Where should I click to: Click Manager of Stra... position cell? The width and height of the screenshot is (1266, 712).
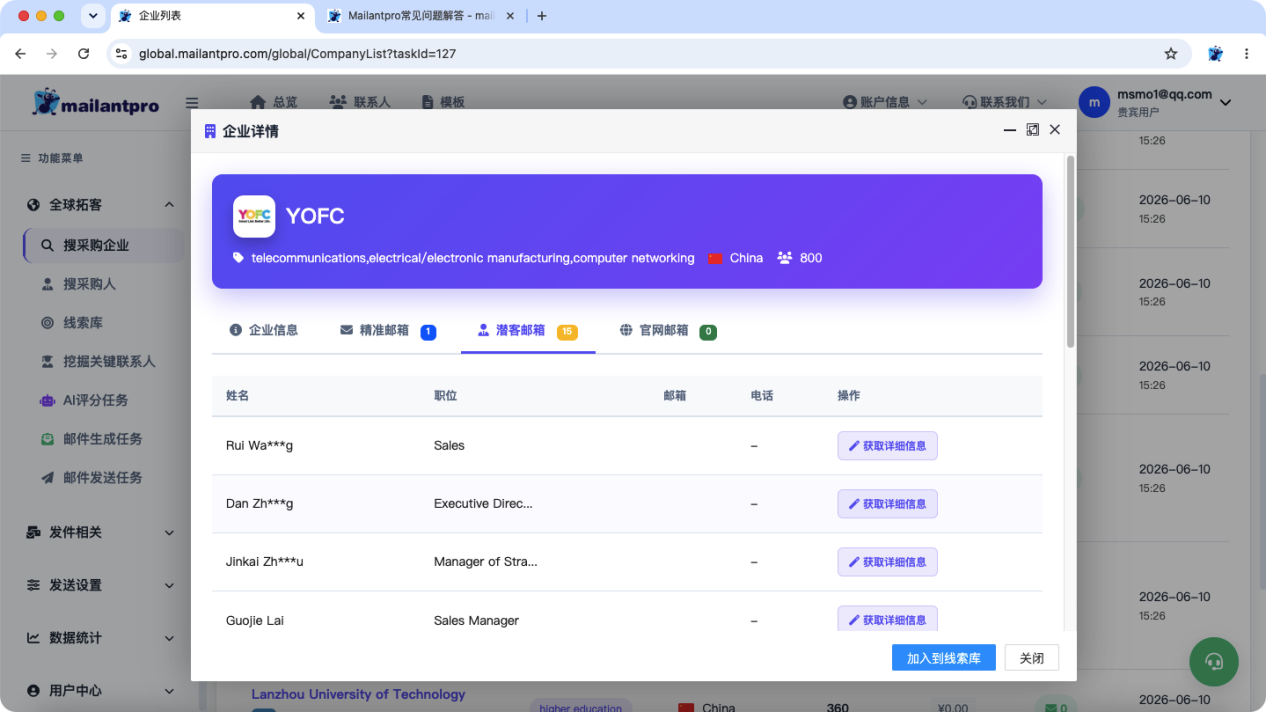[x=486, y=562]
